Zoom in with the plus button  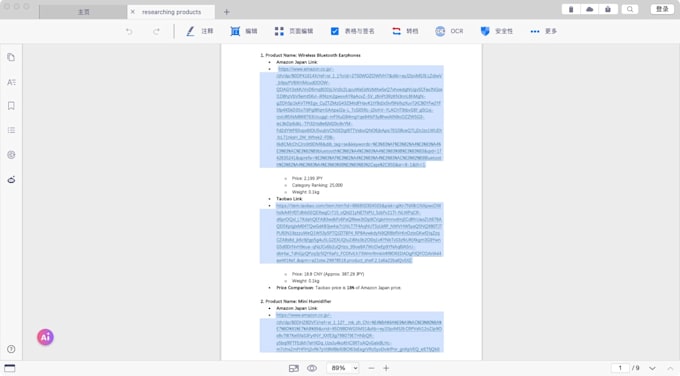(386, 368)
